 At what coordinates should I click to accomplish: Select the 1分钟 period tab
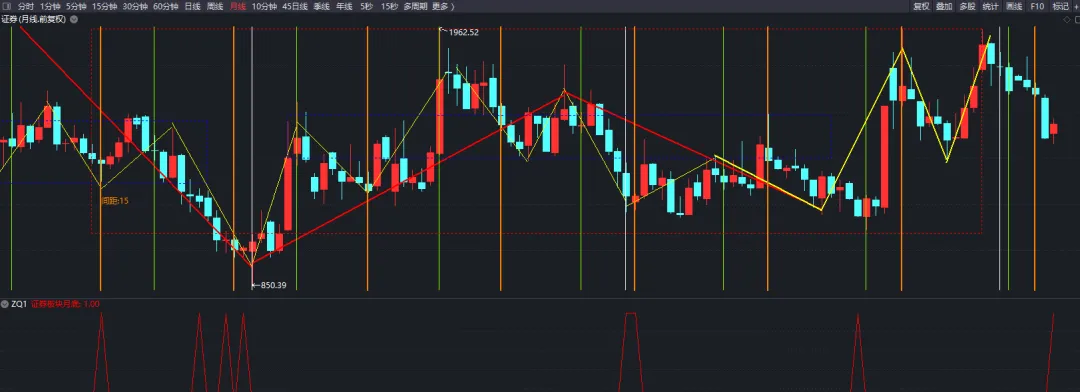[x=50, y=6]
